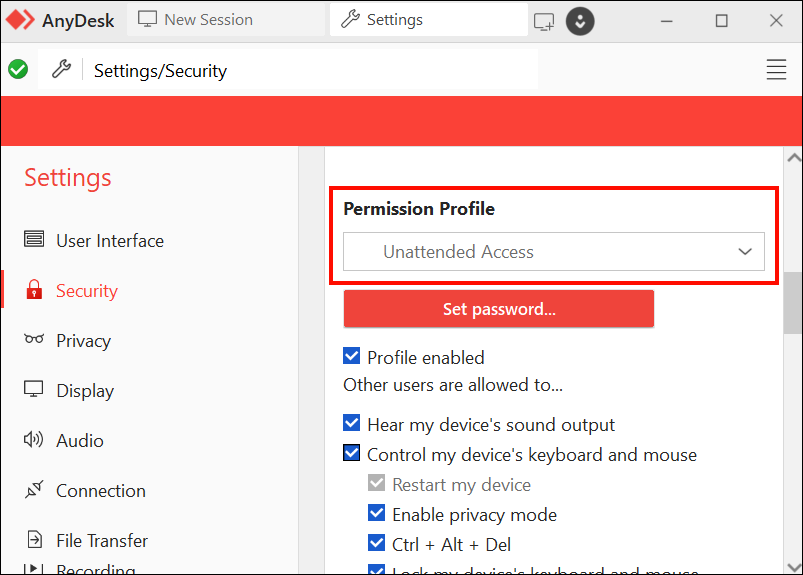This screenshot has width=803, height=575.
Task: Click the wrench icon beside Settings/Security
Action: 61,70
